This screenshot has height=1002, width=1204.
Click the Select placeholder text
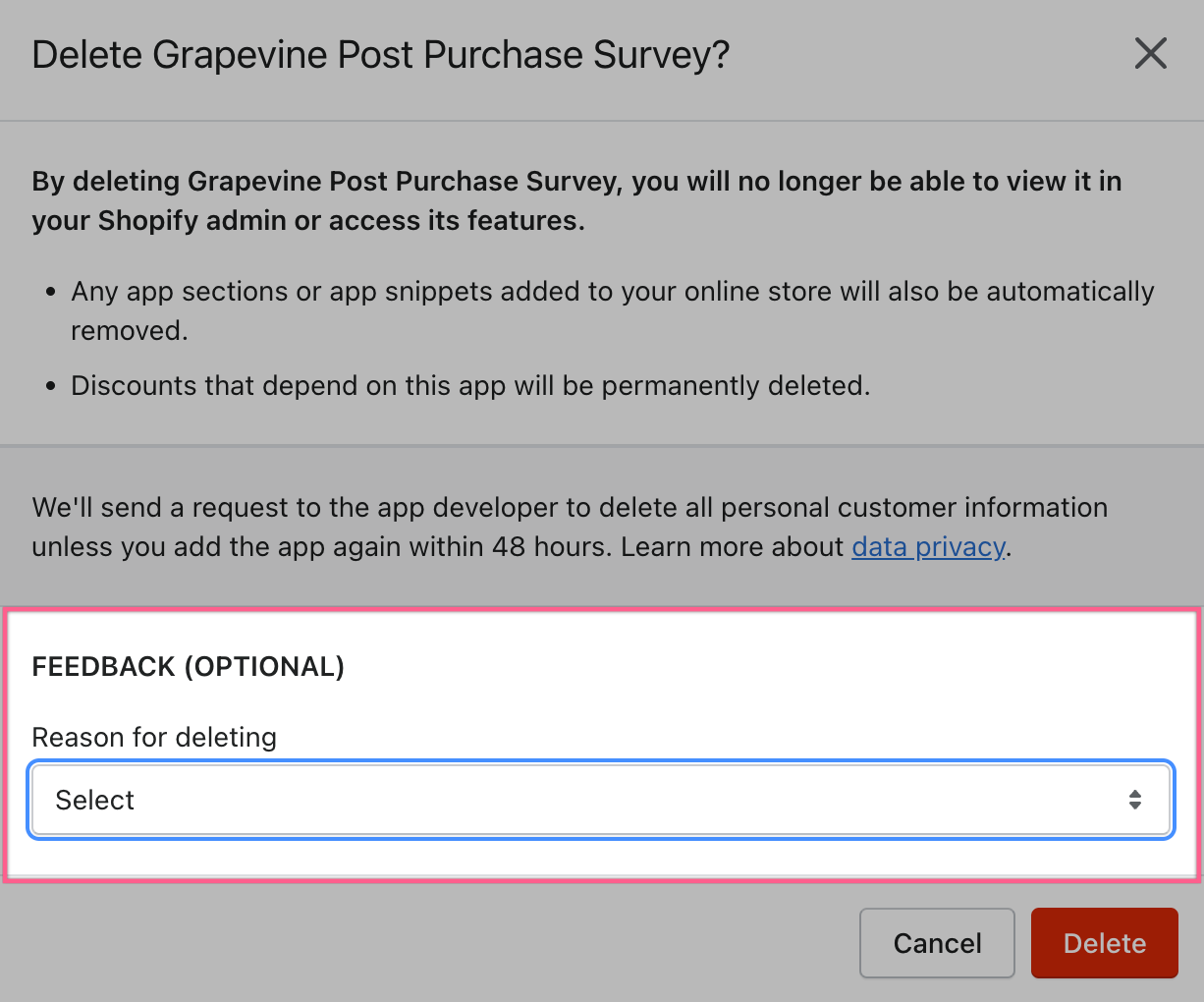(x=95, y=801)
